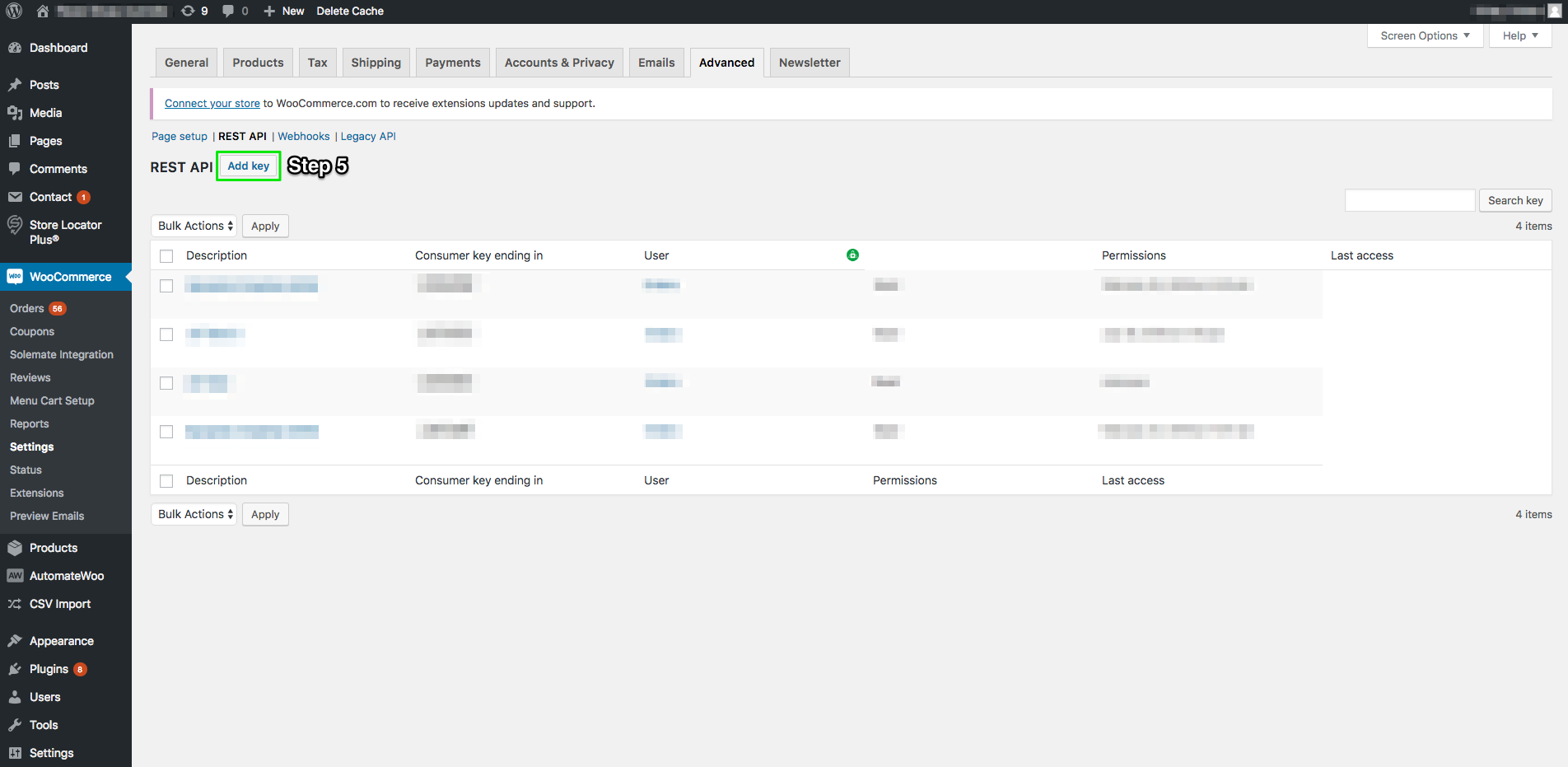
Task: Open the Tax tab
Action: (318, 63)
